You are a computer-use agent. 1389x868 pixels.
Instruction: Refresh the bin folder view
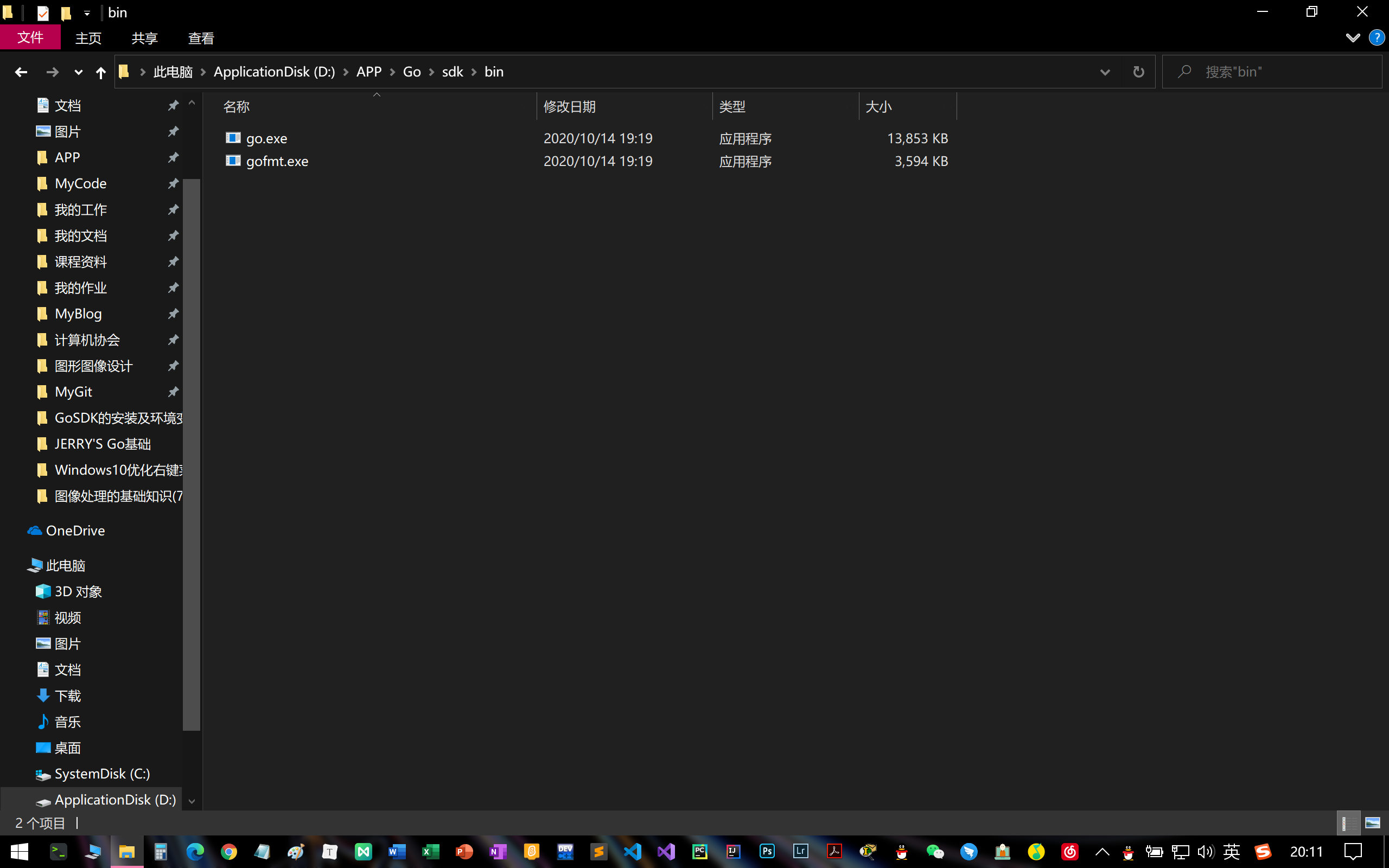tap(1138, 72)
